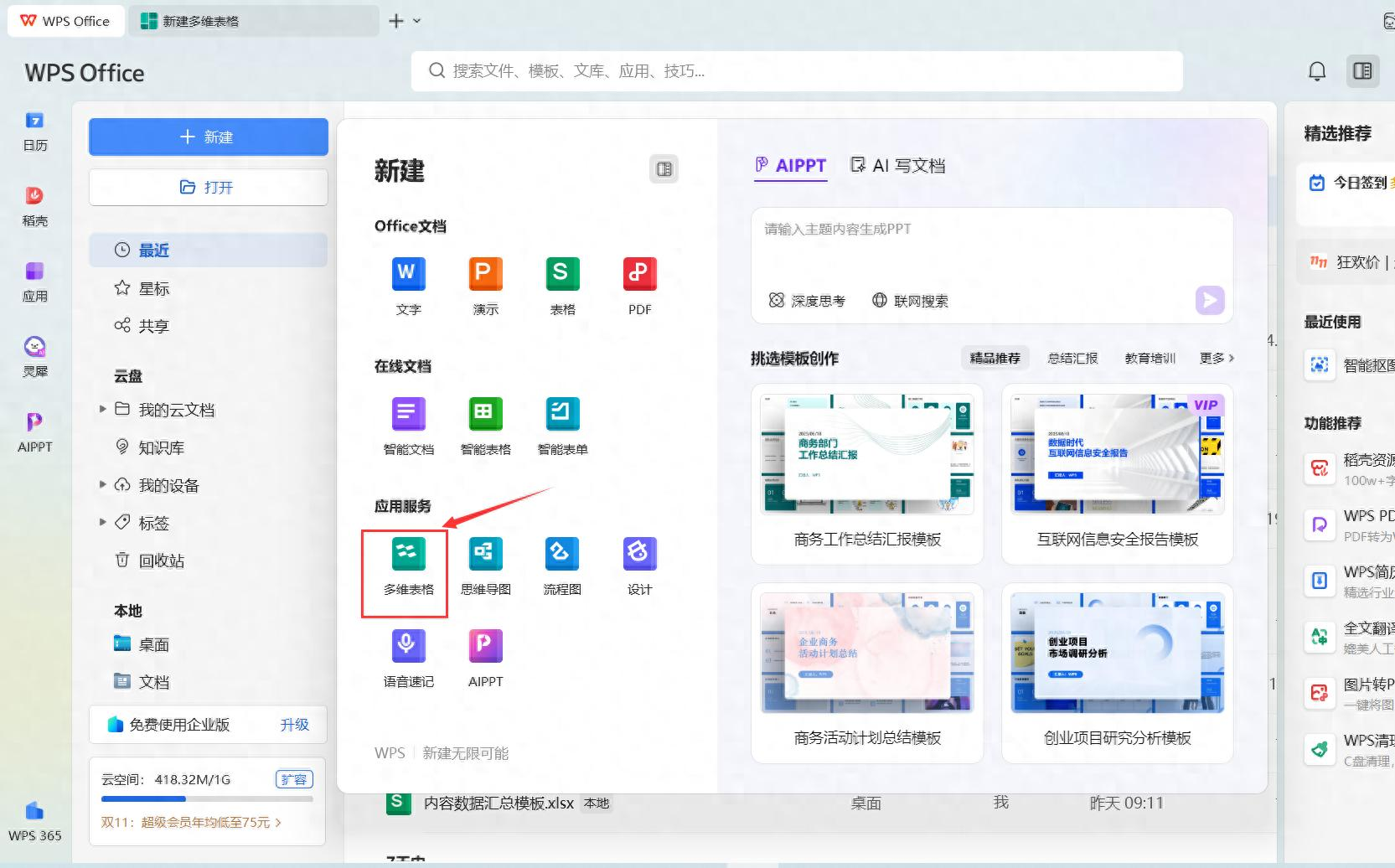Viewport: 1395px width, 868px height.
Task: Open the 灵犀 assistant sidebar icon
Action: click(x=34, y=358)
